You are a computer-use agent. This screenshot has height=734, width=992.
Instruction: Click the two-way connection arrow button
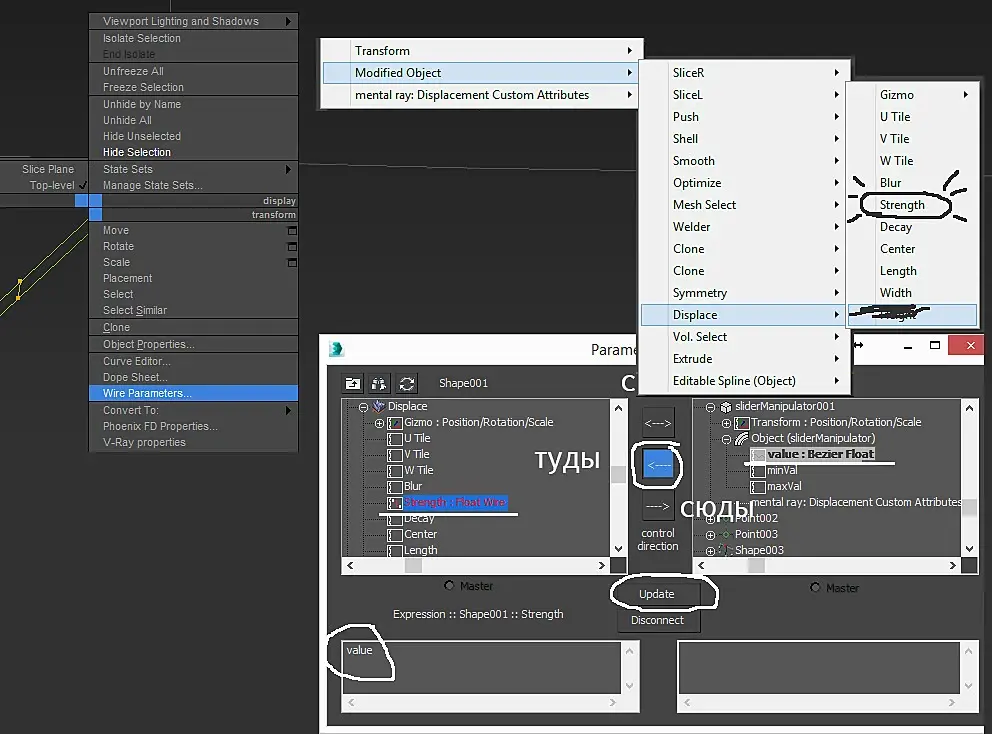click(657, 422)
